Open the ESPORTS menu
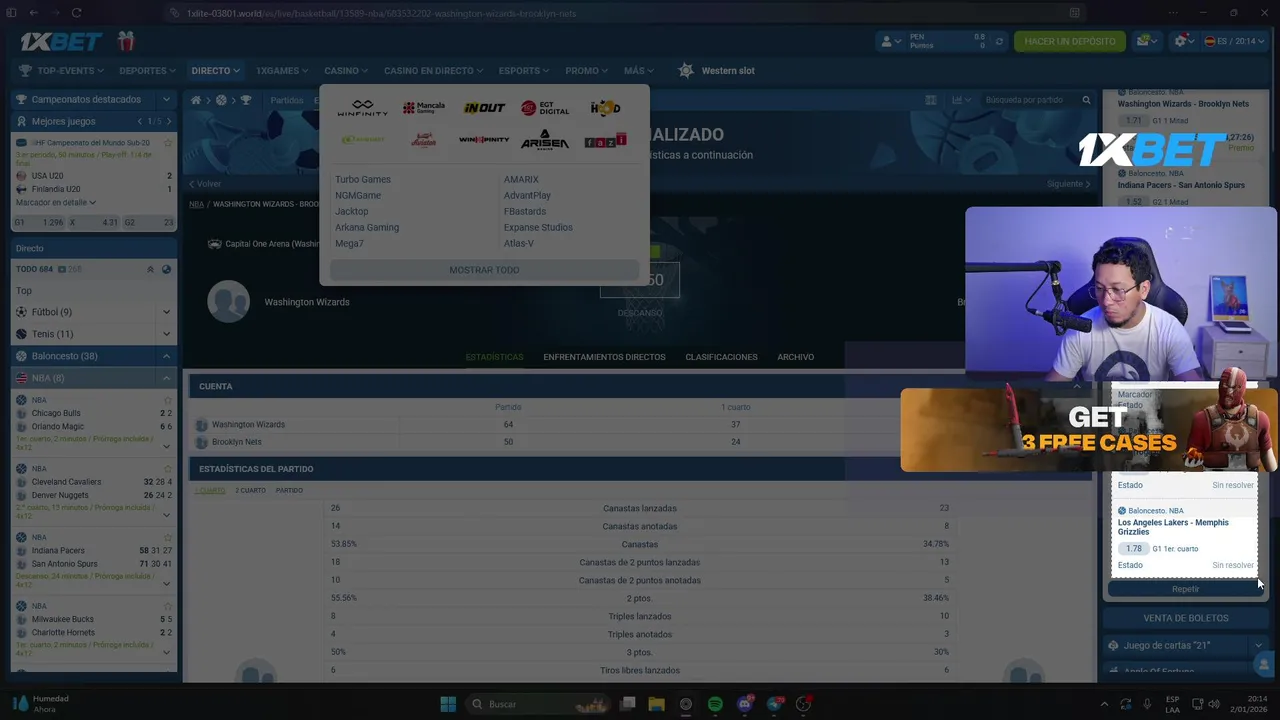 pos(524,71)
